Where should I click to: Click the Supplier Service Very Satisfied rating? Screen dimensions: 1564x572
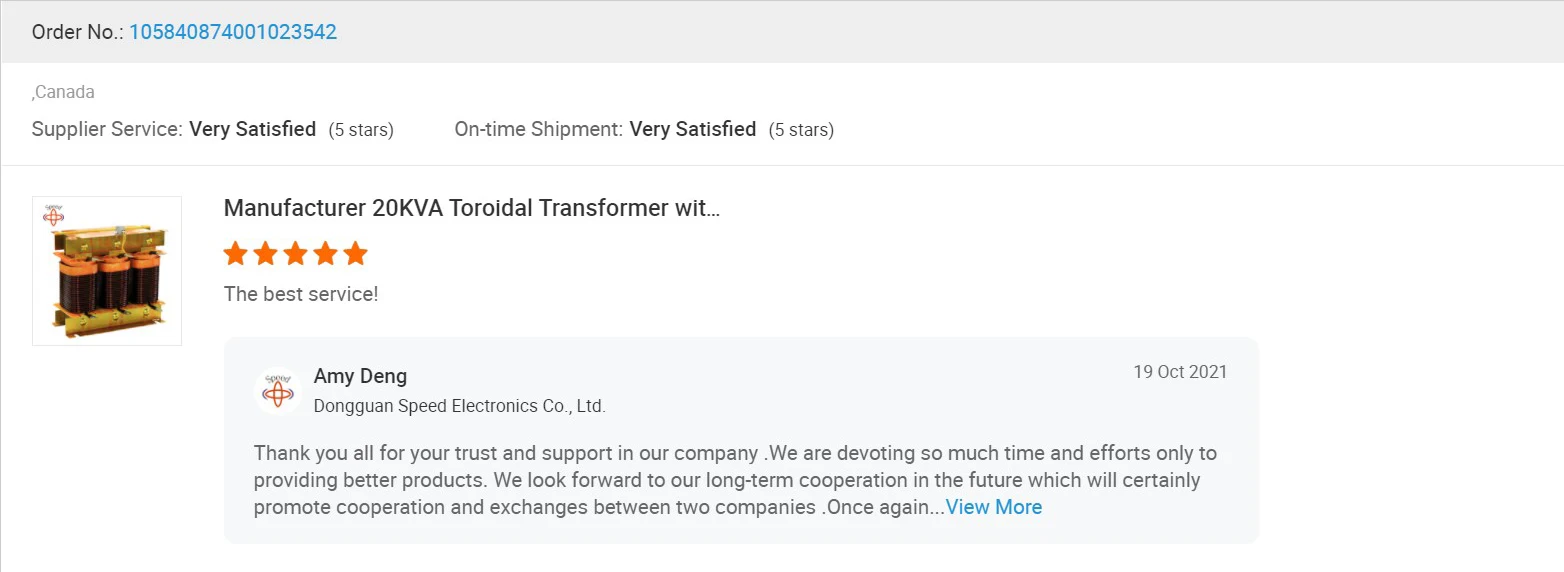point(253,129)
